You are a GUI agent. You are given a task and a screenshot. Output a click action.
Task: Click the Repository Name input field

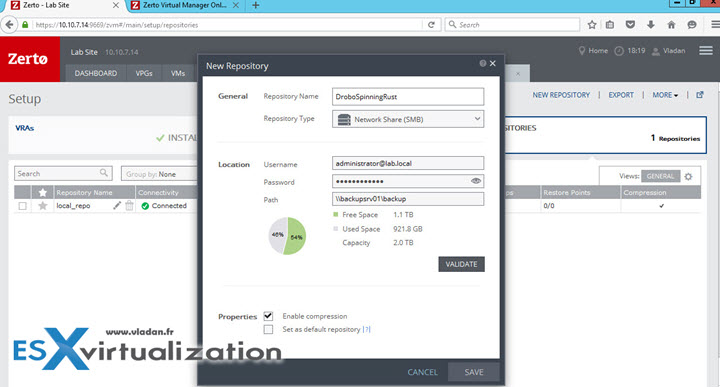(x=408, y=97)
